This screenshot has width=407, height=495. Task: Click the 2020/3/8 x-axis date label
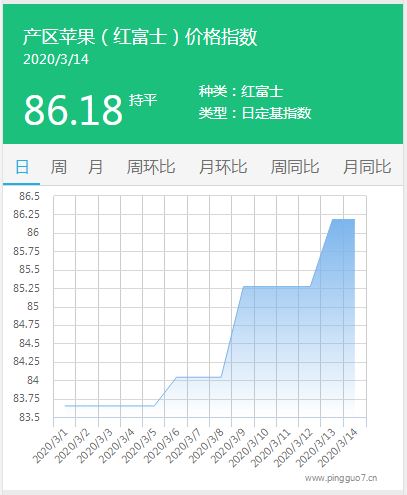tap(206, 446)
